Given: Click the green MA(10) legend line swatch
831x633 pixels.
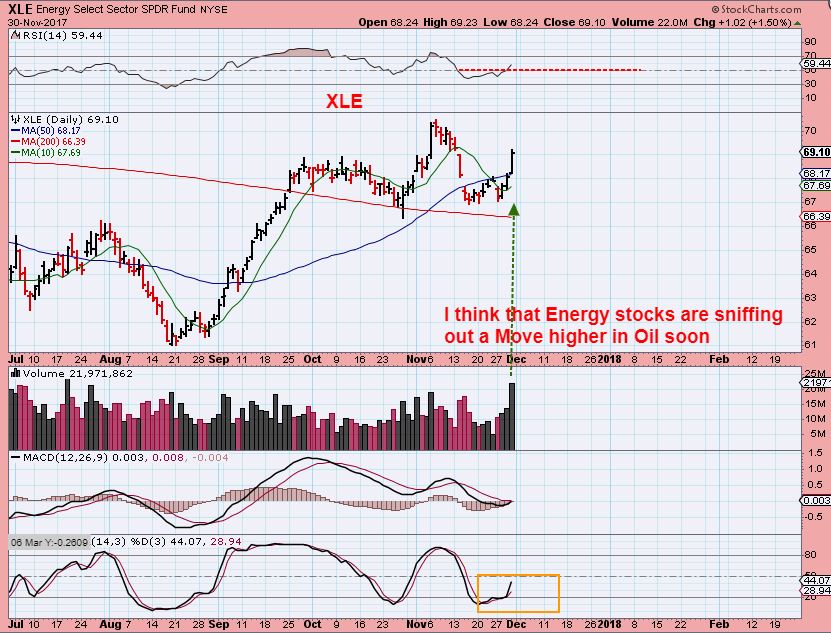Looking at the screenshot, I should pyautogui.click(x=15, y=153).
